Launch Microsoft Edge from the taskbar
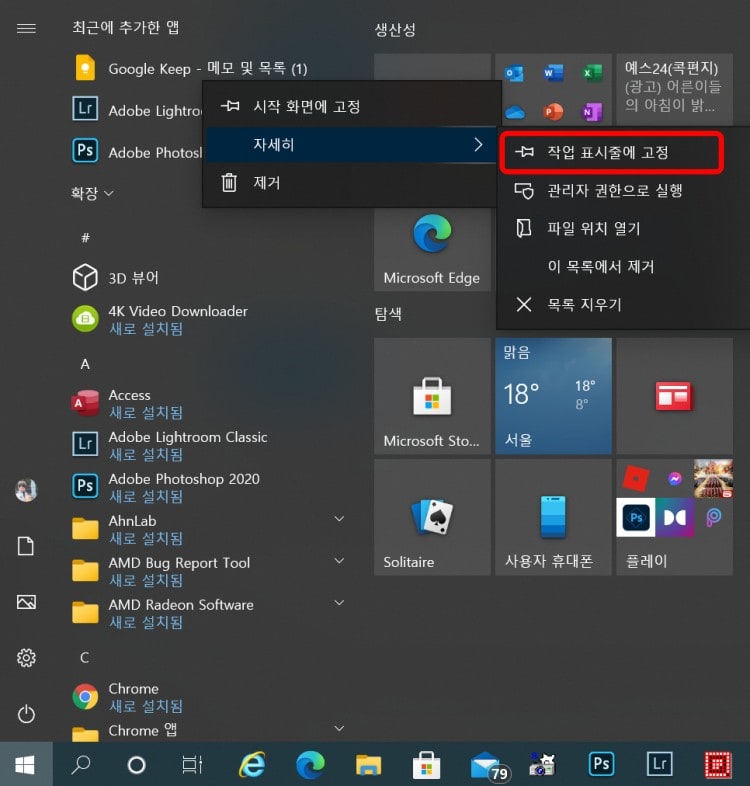750x786 pixels. click(x=310, y=765)
